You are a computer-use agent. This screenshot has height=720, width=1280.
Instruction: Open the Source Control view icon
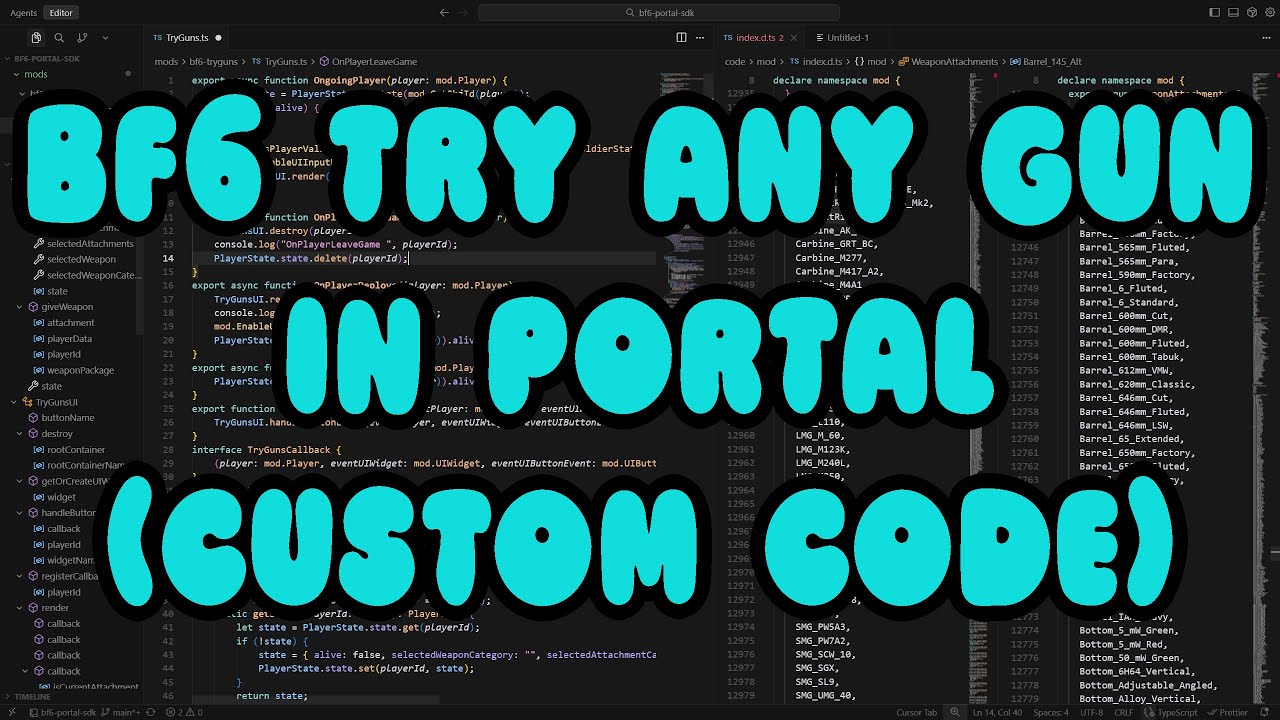[x=82, y=38]
